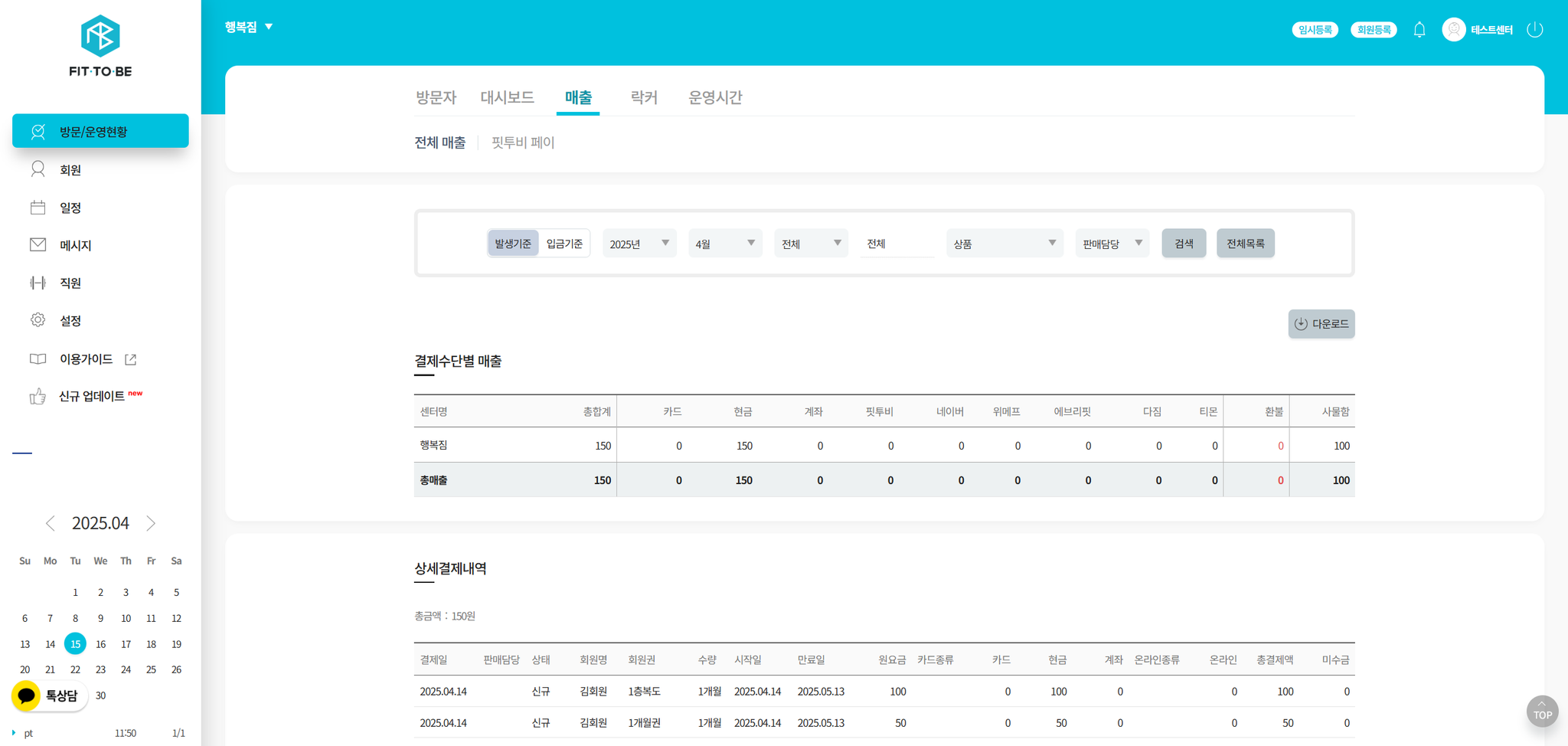Image resolution: width=1568 pixels, height=746 pixels.
Task: Switch to the 운영시간 tab
Action: pos(715,97)
